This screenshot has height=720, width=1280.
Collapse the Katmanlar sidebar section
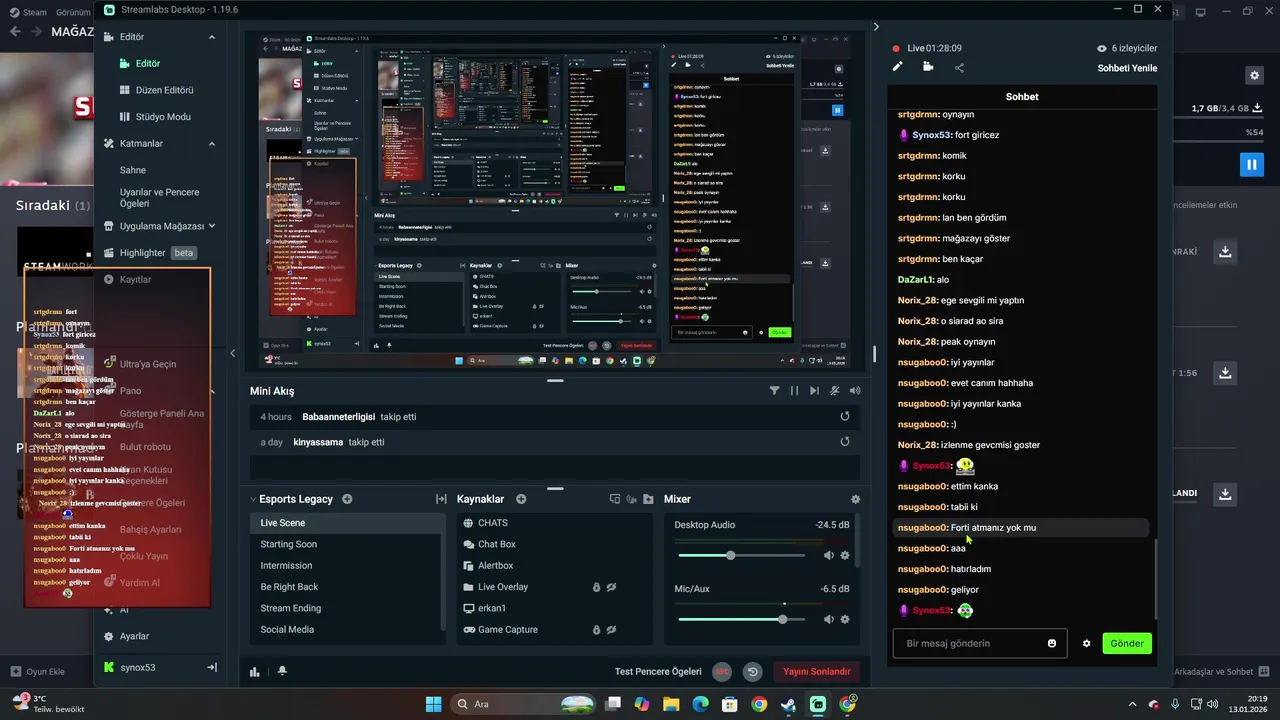[211, 144]
